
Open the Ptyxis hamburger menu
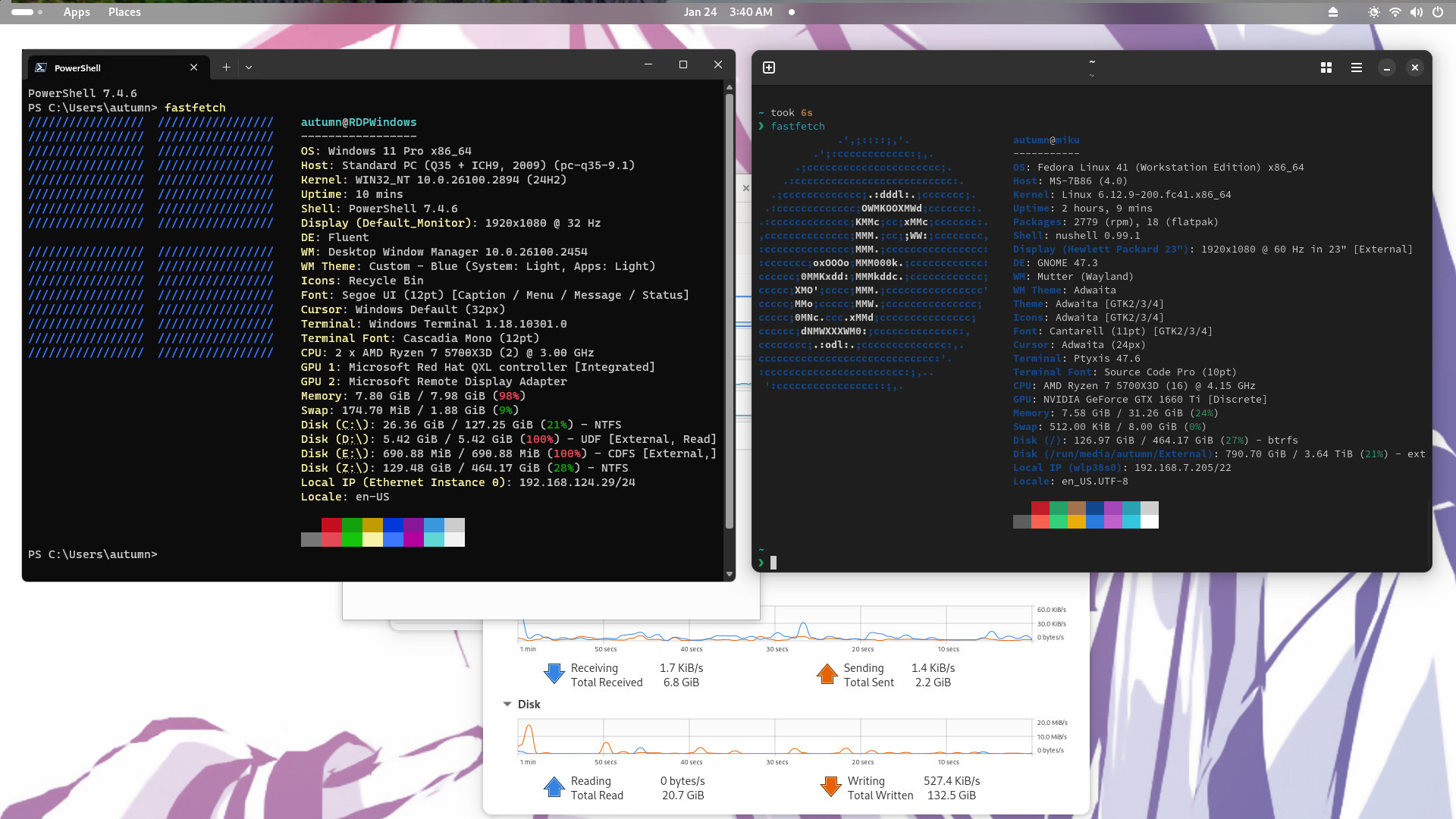[1357, 67]
